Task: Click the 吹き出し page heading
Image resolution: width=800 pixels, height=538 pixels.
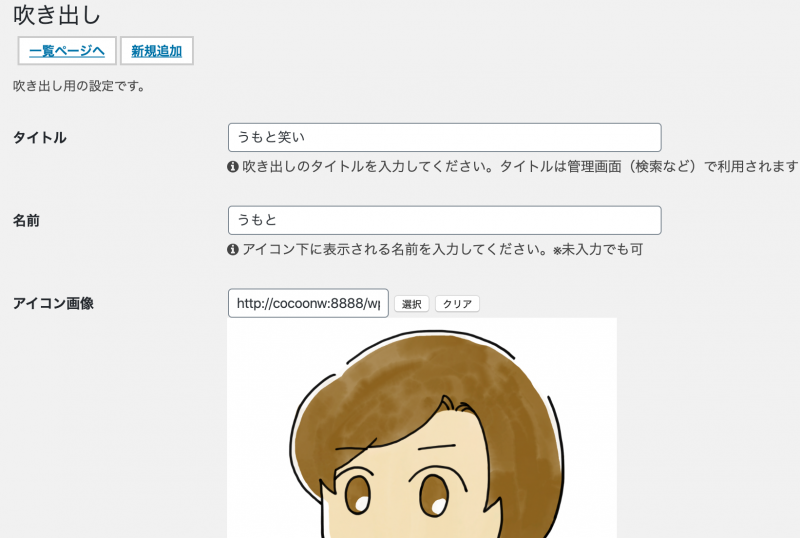Action: pos(57,15)
